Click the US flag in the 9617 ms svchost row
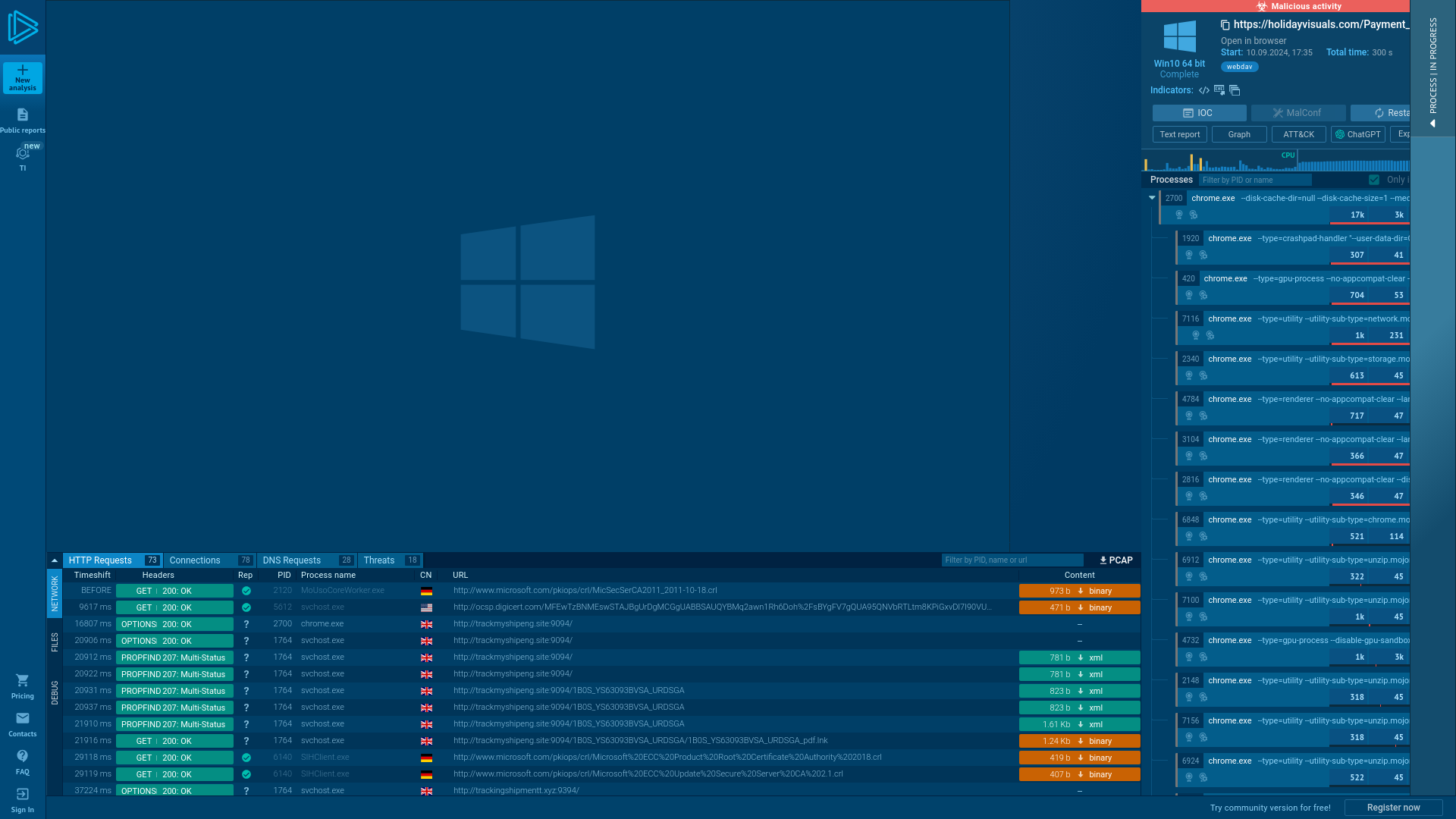Screen dimensions: 1456x819 pos(426,607)
